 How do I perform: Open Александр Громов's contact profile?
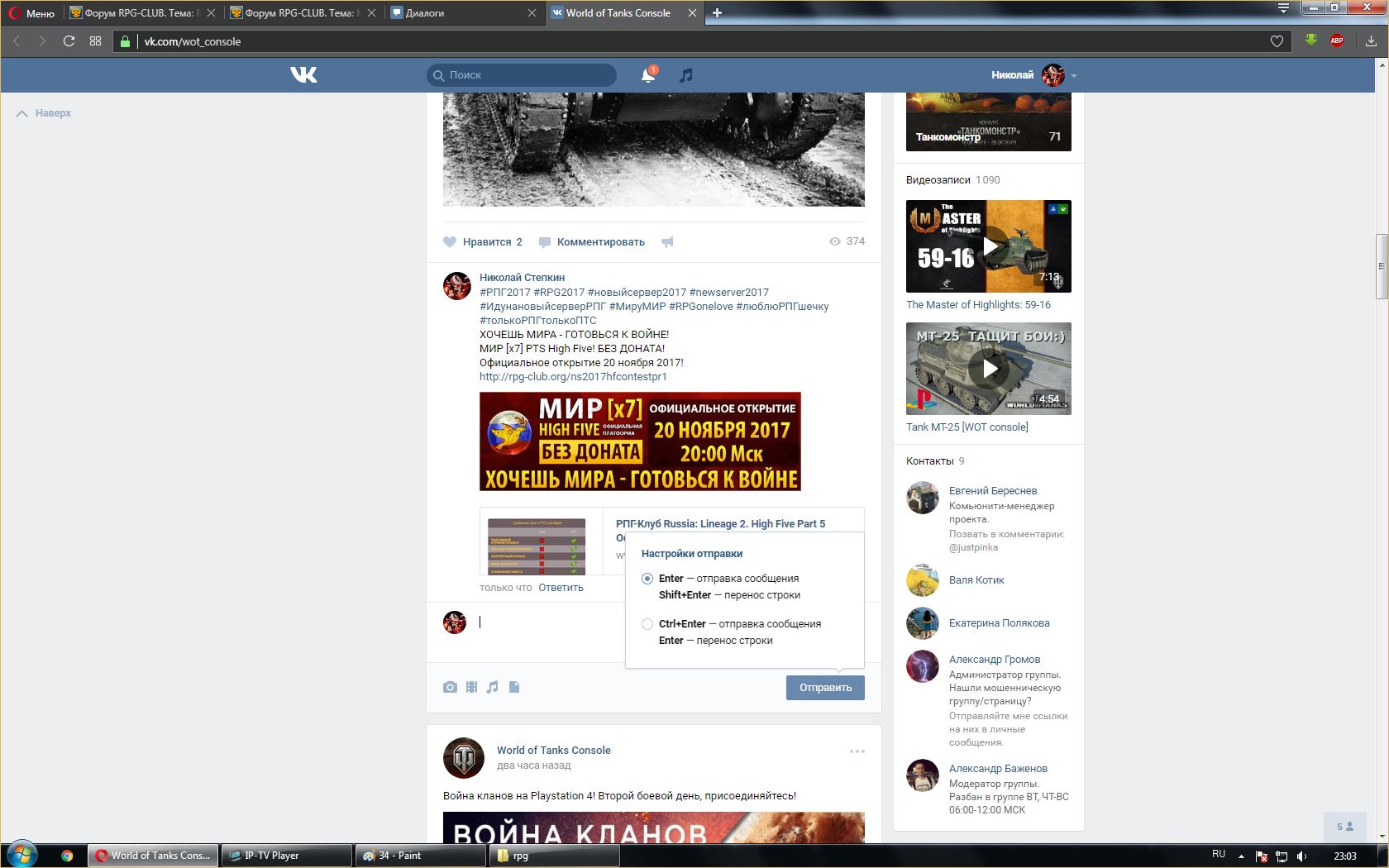pos(995,660)
